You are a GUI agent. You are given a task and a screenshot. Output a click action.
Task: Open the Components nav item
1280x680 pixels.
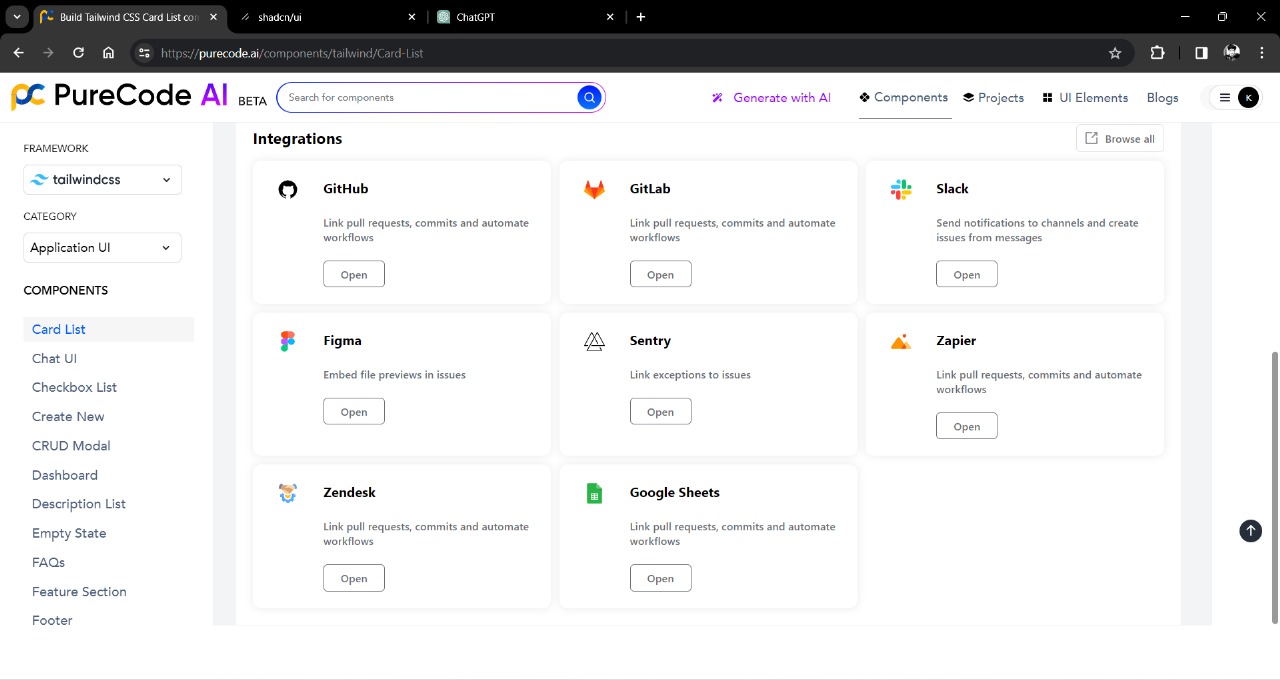tap(904, 97)
